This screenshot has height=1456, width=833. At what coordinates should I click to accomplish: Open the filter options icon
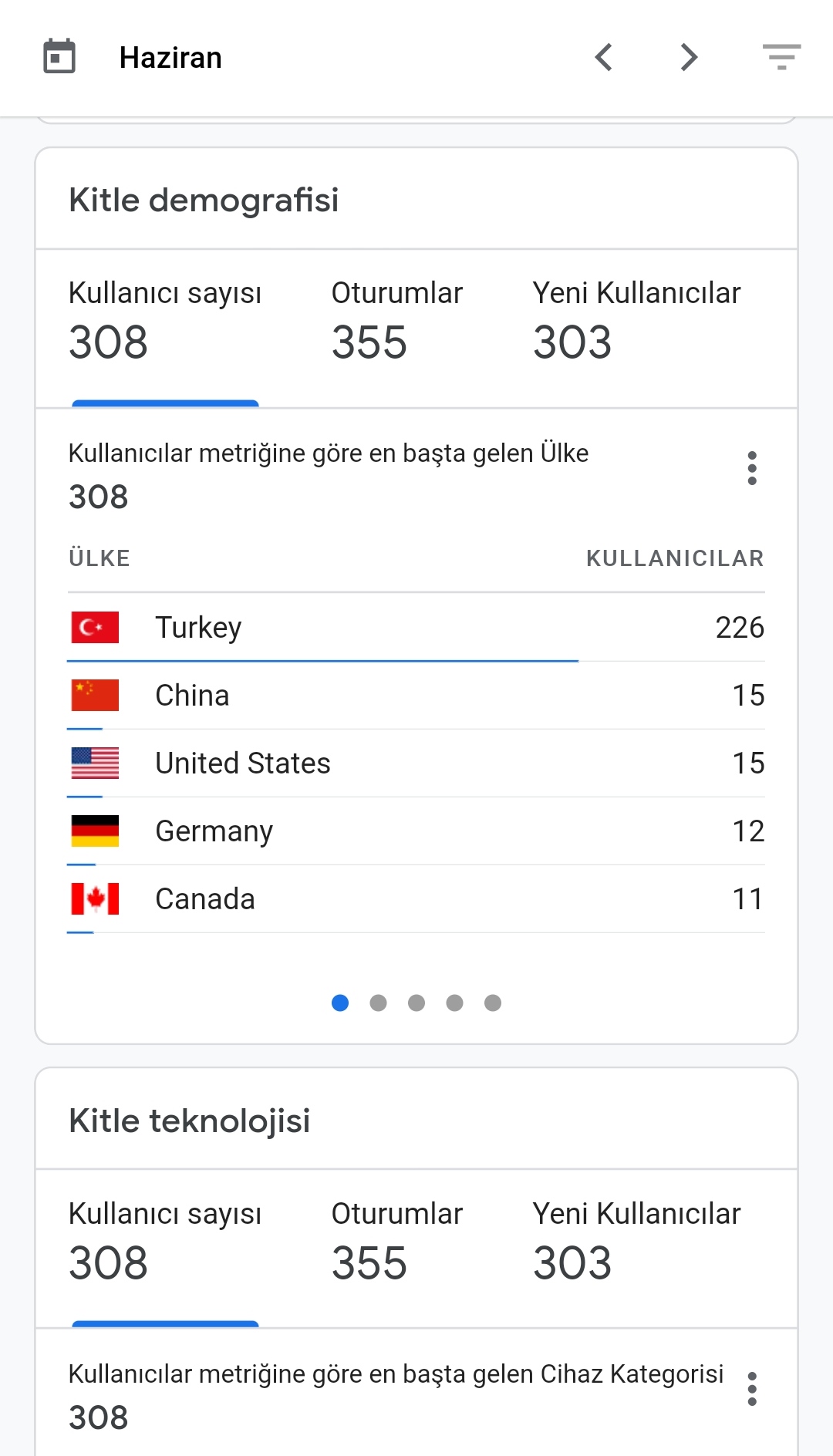tap(781, 57)
